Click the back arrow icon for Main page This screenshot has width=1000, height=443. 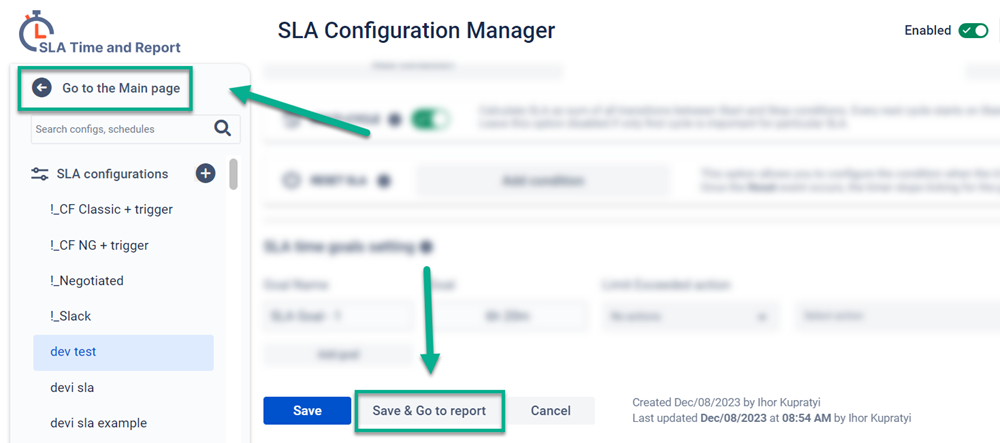point(42,88)
